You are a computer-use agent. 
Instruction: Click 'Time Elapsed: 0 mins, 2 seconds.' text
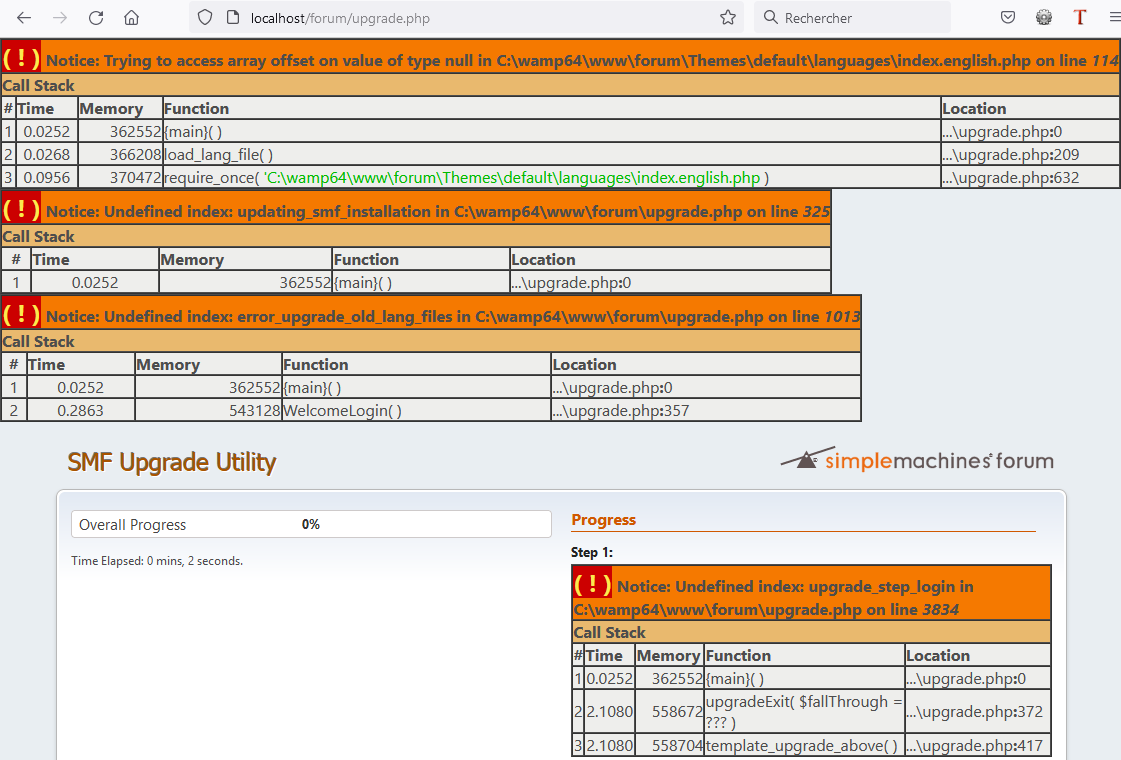[x=157, y=561]
